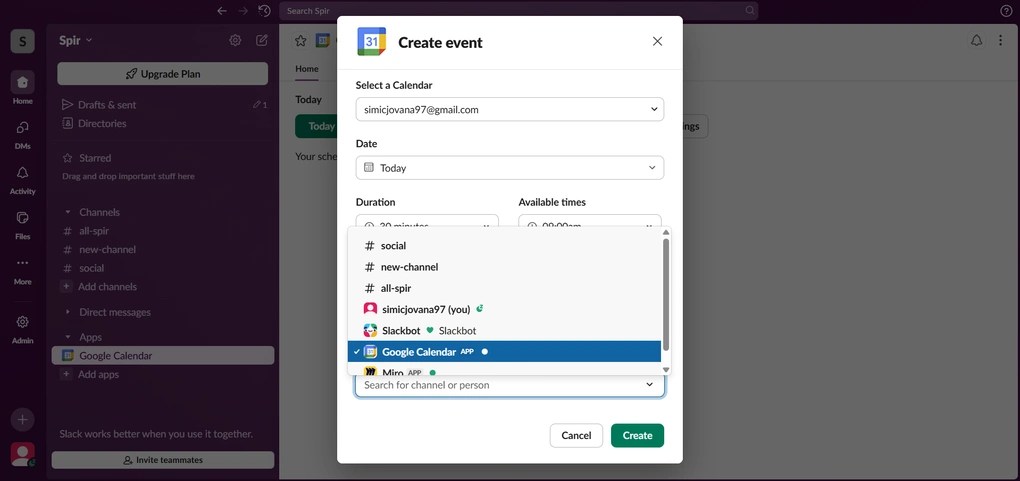This screenshot has width=1020, height=481.
Task: Click the plus icon next to Add channels
Action: click(x=66, y=286)
